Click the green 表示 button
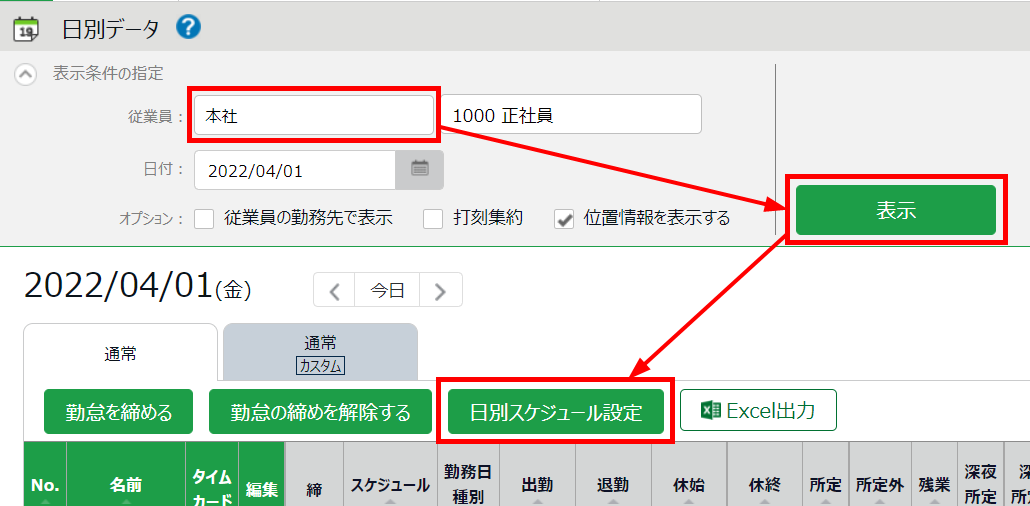Image resolution: width=1030 pixels, height=506 pixels. point(896,210)
